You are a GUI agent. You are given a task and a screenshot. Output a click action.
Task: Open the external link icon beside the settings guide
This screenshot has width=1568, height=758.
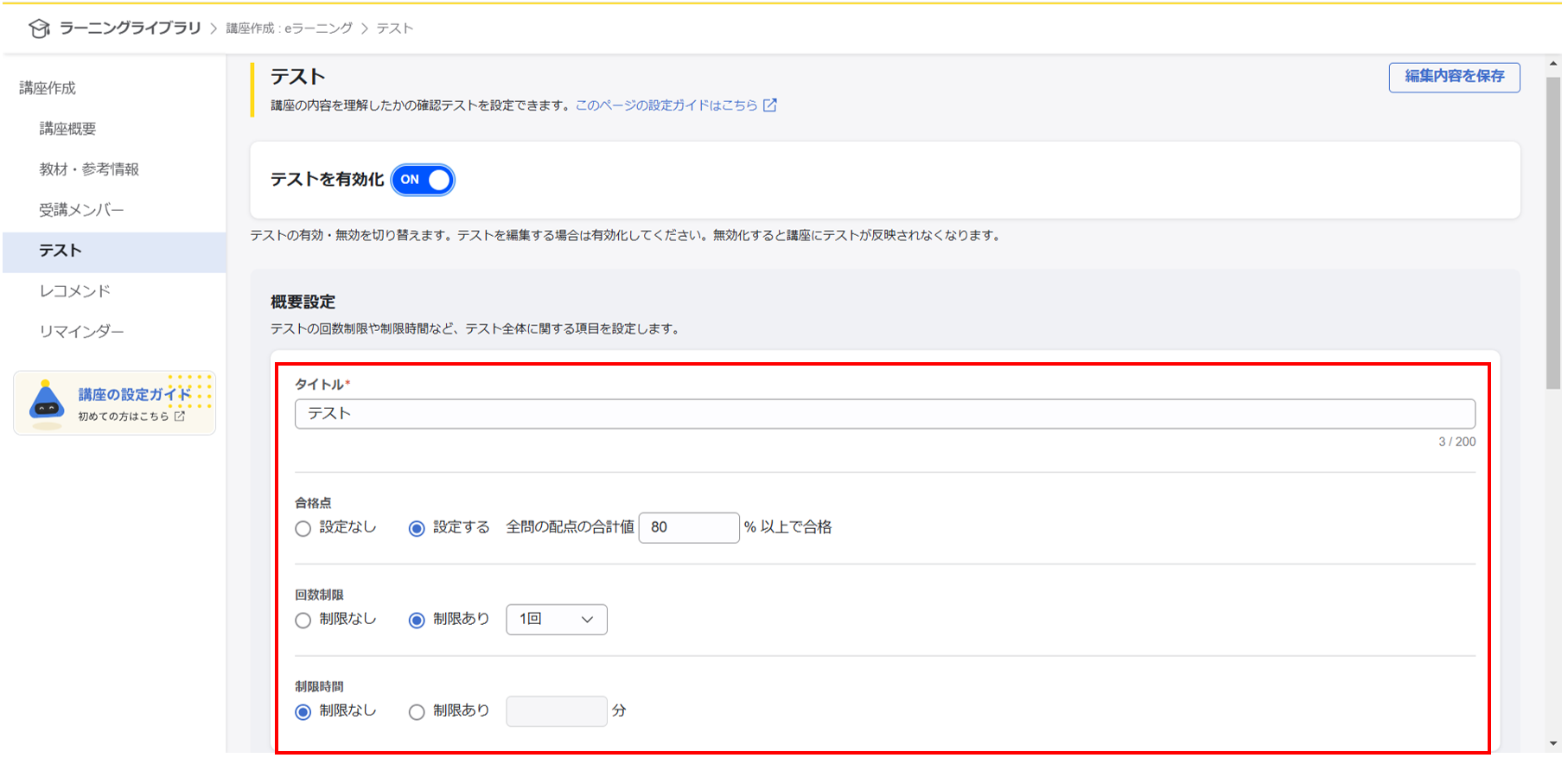pos(770,105)
